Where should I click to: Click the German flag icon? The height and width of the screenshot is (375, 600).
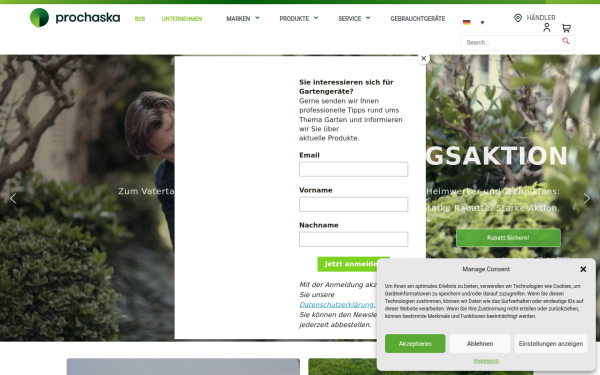click(466, 23)
